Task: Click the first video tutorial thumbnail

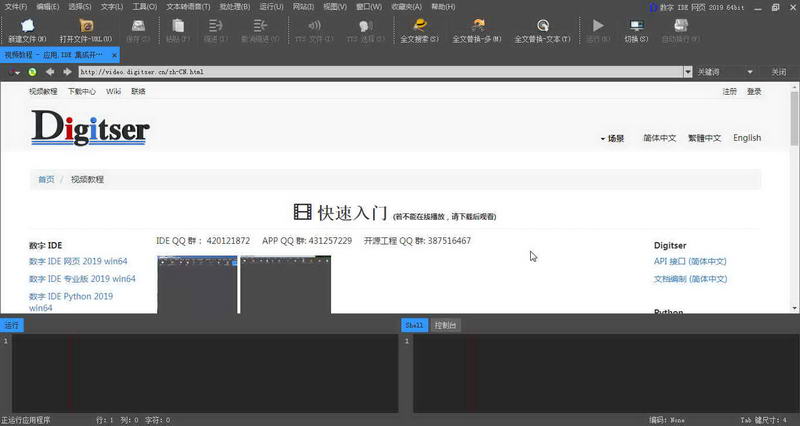Action: tap(197, 285)
